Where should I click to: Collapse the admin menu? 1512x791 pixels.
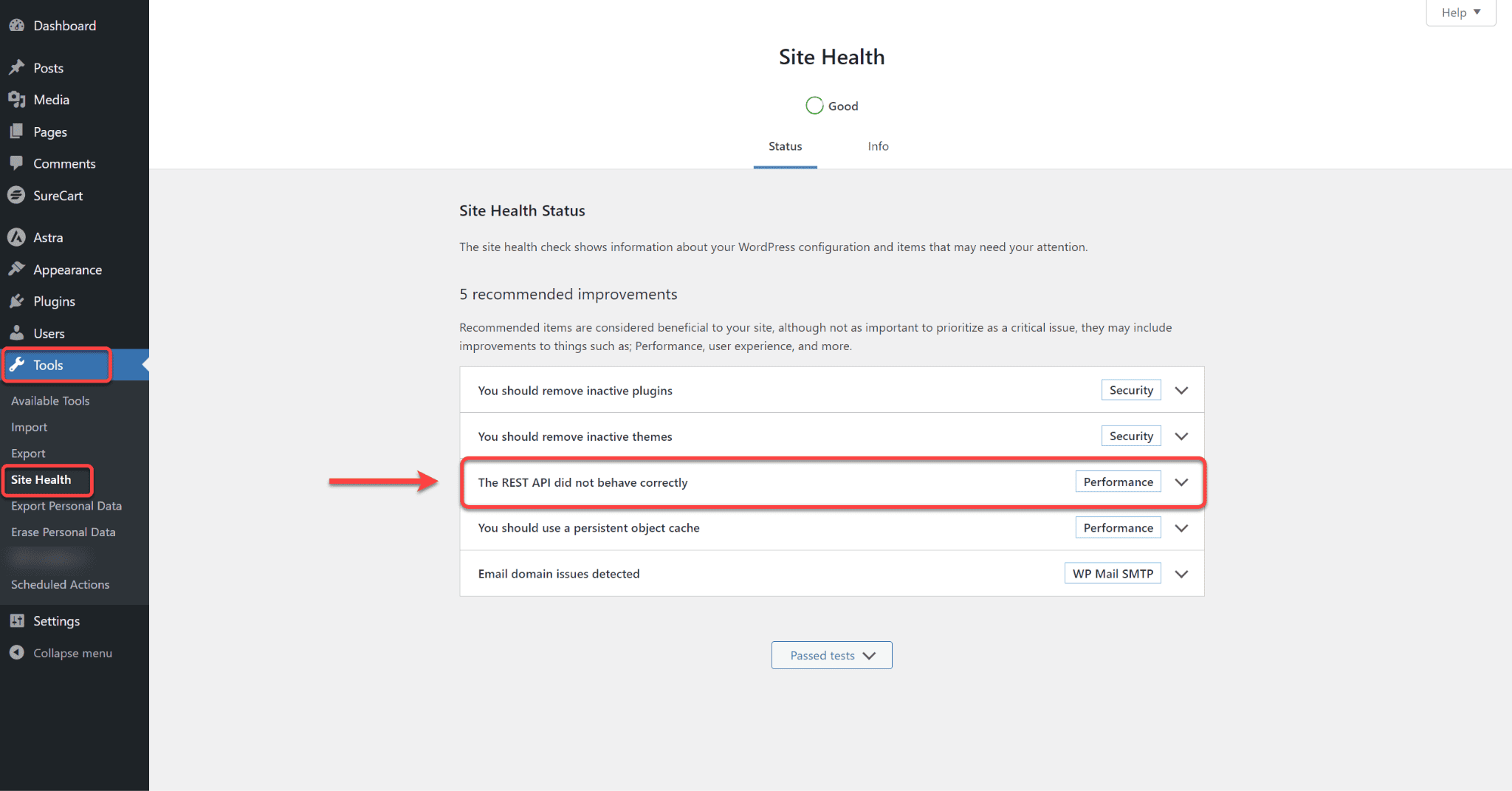click(72, 653)
